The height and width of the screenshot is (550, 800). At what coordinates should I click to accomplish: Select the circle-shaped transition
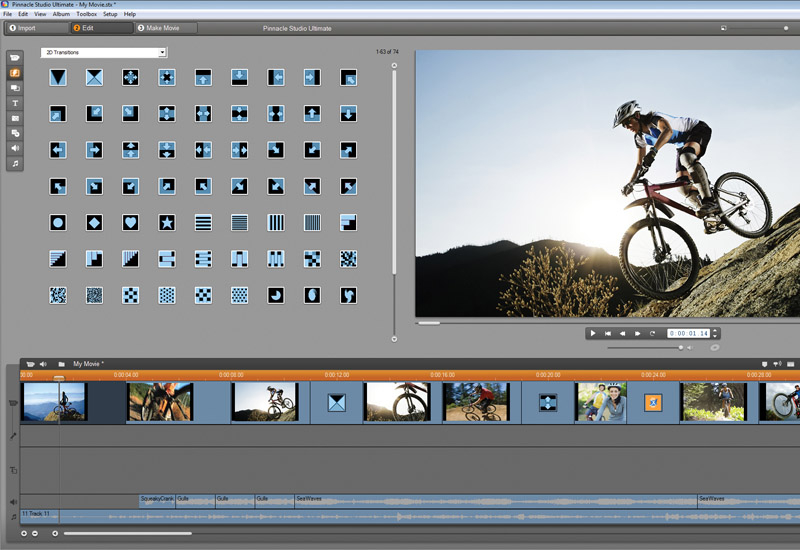click(58, 222)
